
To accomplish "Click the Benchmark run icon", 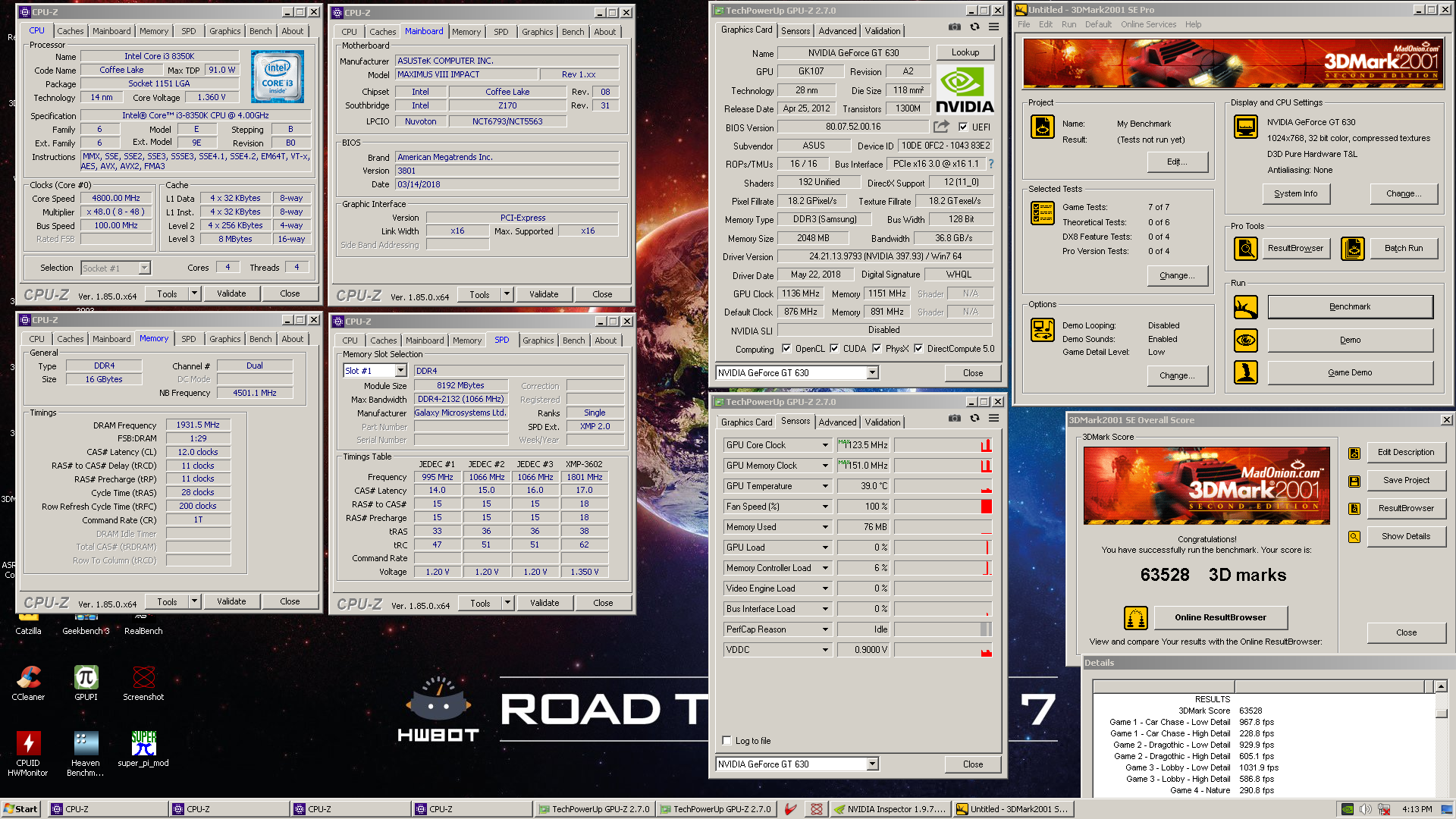I will click(1245, 307).
